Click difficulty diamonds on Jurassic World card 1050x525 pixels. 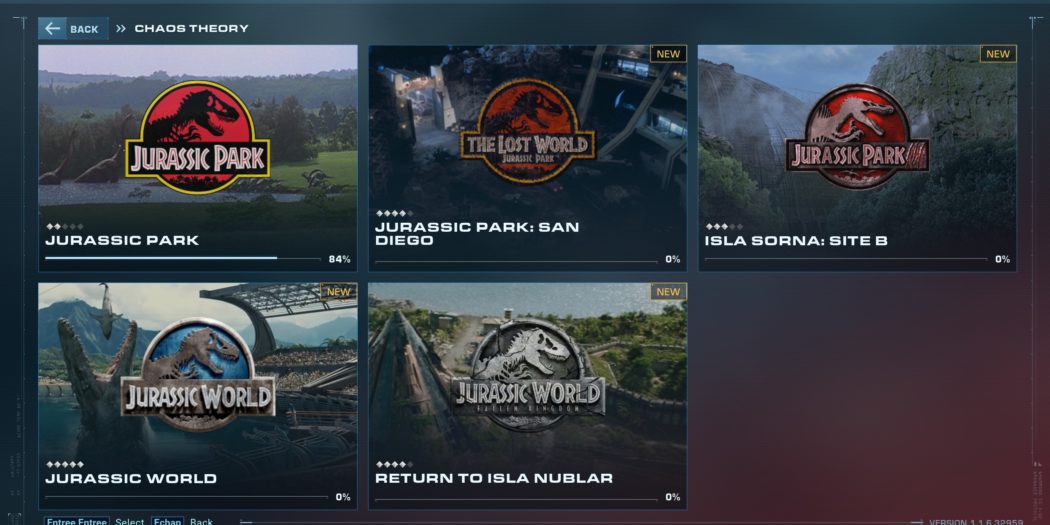(x=65, y=464)
